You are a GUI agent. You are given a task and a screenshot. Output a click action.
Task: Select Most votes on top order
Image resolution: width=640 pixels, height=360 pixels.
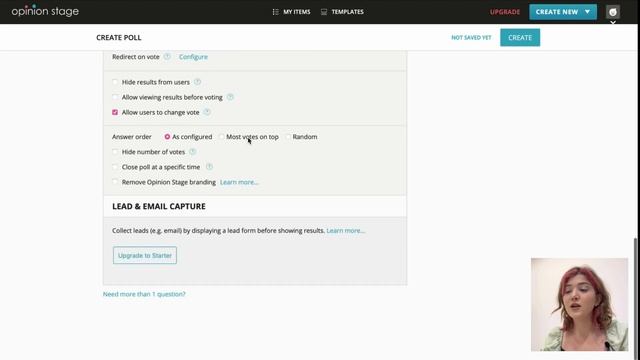[x=222, y=137]
